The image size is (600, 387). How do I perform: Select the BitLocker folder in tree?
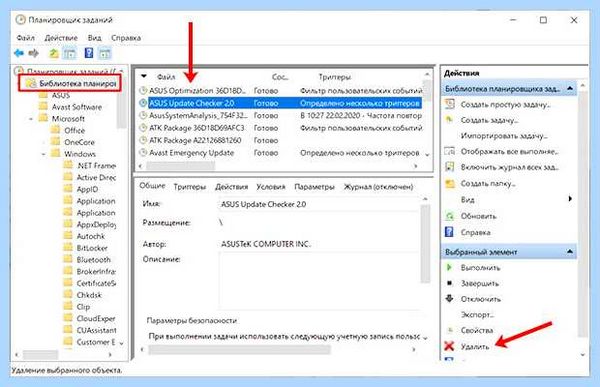pos(92,248)
